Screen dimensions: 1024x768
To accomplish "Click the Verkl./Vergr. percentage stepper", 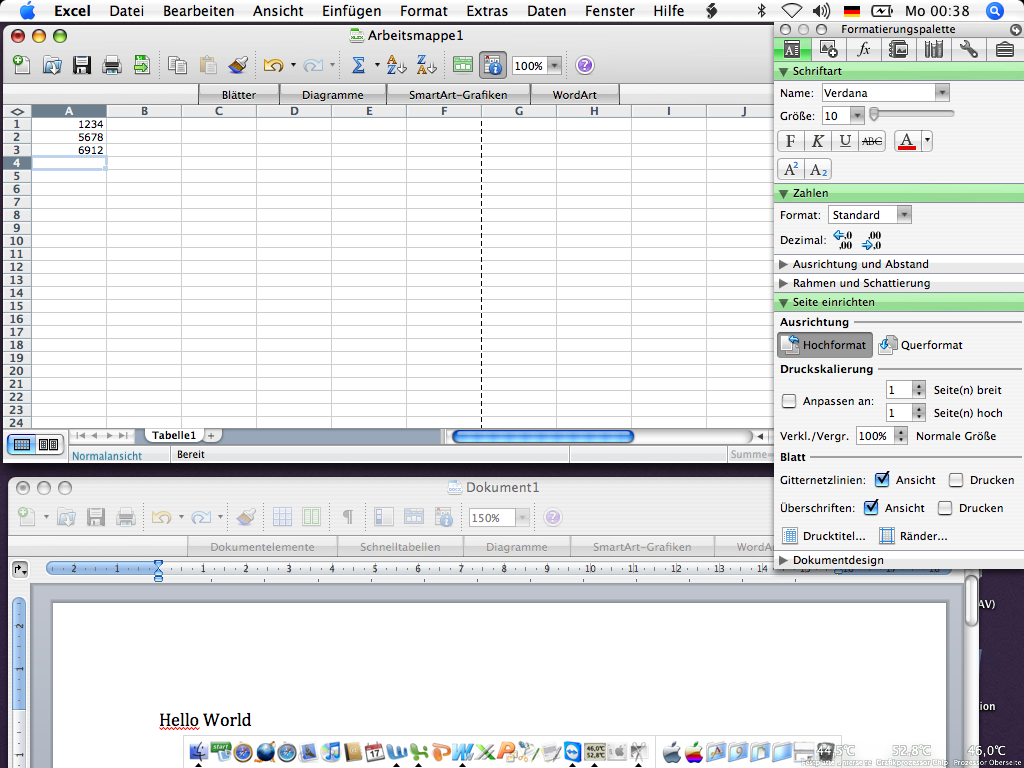I will pos(901,436).
